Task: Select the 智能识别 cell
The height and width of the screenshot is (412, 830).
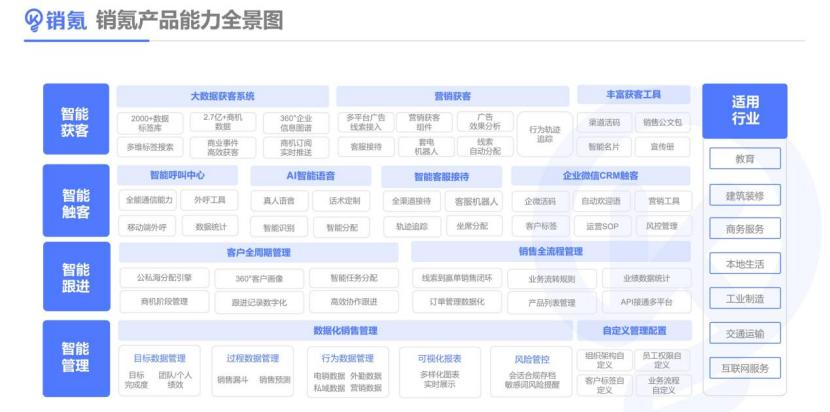Action: click(279, 228)
